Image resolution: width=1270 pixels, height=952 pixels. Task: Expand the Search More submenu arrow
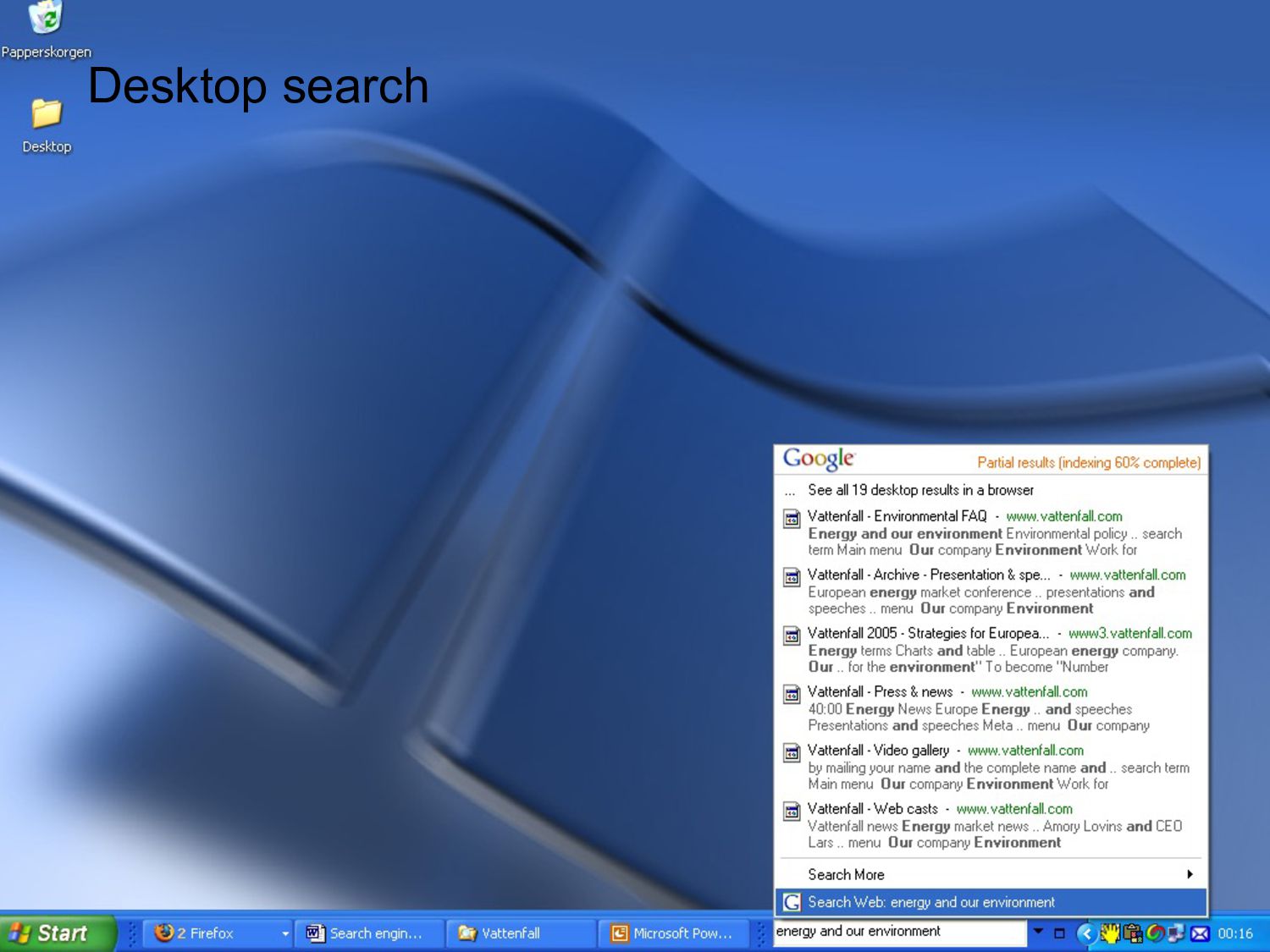click(1190, 874)
